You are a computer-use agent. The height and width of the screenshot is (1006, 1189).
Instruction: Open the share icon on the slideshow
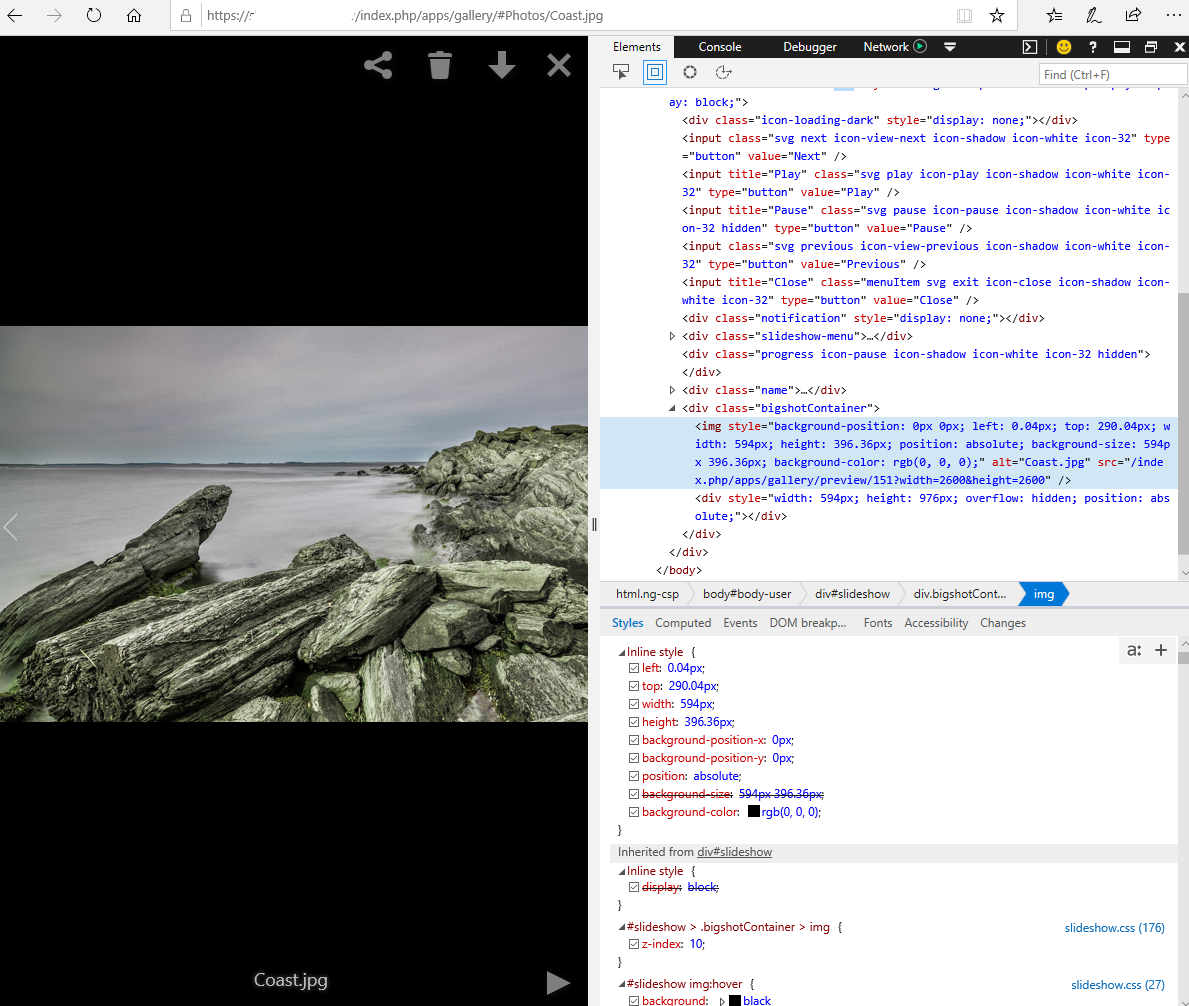[377, 64]
